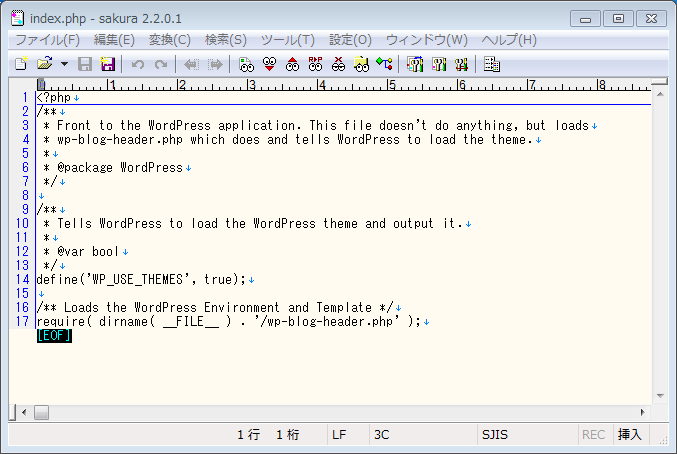Click the [EOF] marker
Image resolution: width=677 pixels, height=454 pixels.
pos(54,335)
